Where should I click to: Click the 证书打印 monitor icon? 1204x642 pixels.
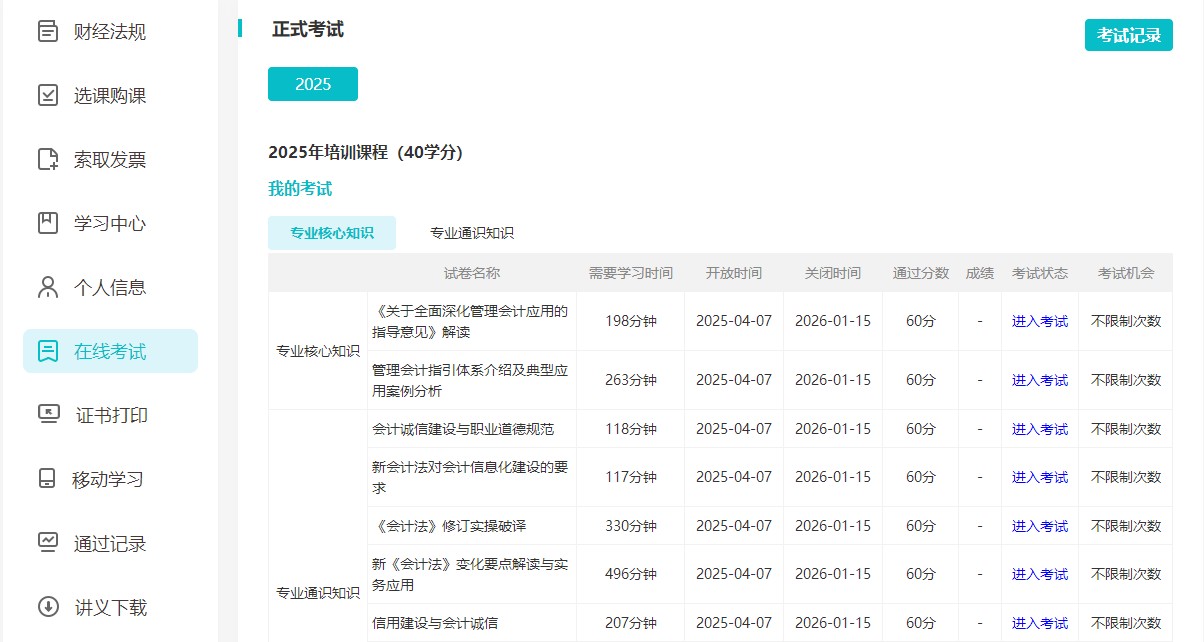(x=48, y=414)
